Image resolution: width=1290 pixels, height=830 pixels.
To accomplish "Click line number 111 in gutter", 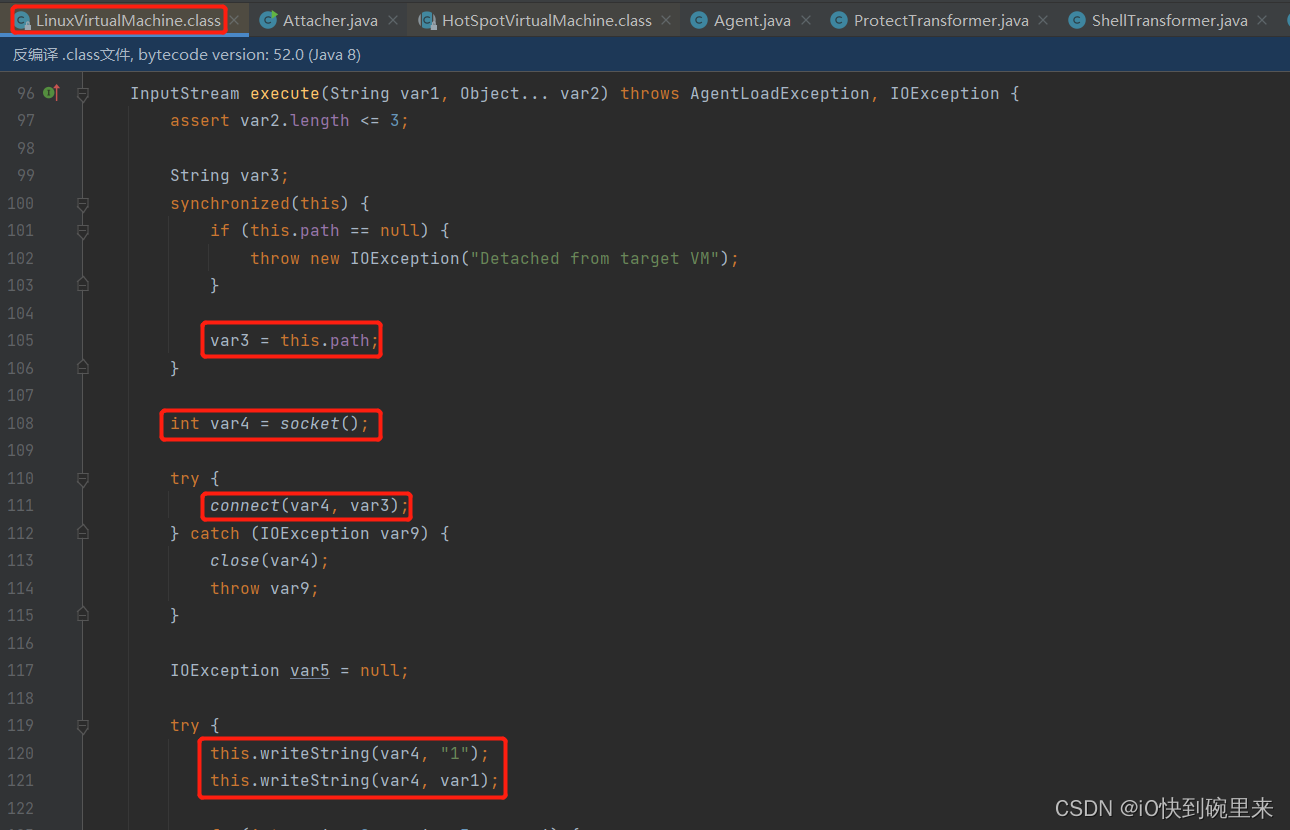I will [20, 505].
